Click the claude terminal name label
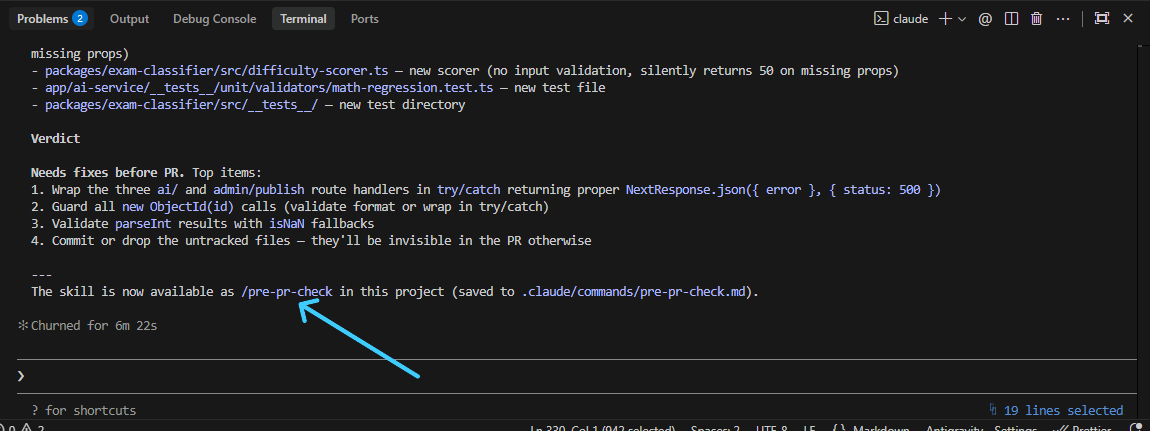 [911, 19]
